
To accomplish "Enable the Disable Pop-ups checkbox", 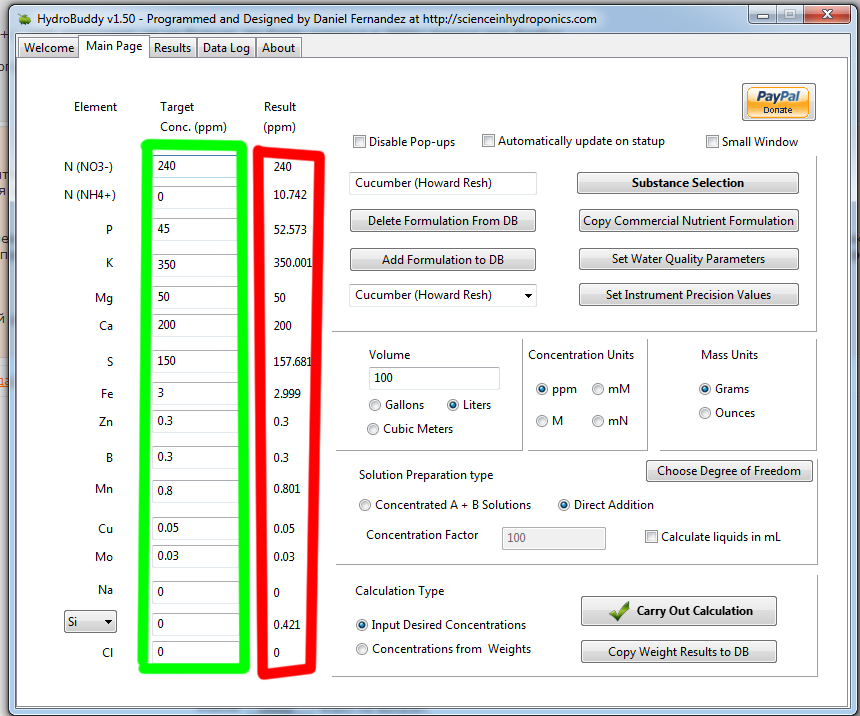I will [359, 142].
